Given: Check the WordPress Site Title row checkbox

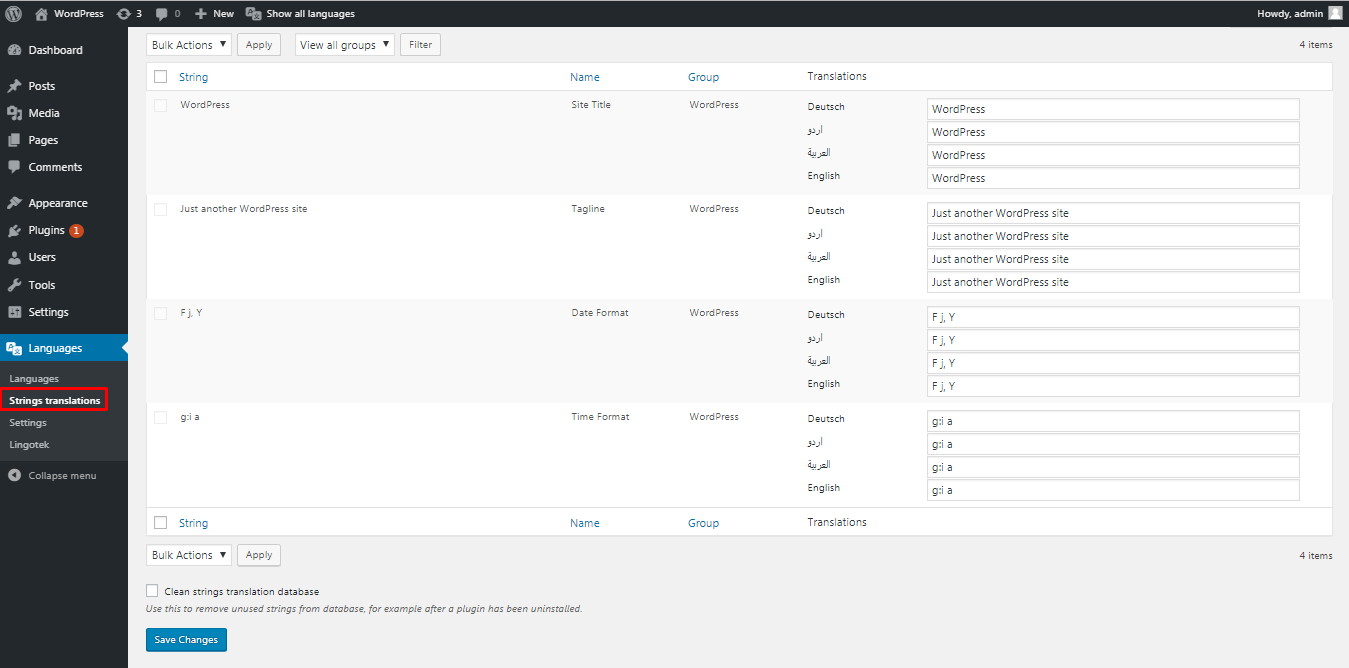Looking at the screenshot, I should click(x=160, y=105).
